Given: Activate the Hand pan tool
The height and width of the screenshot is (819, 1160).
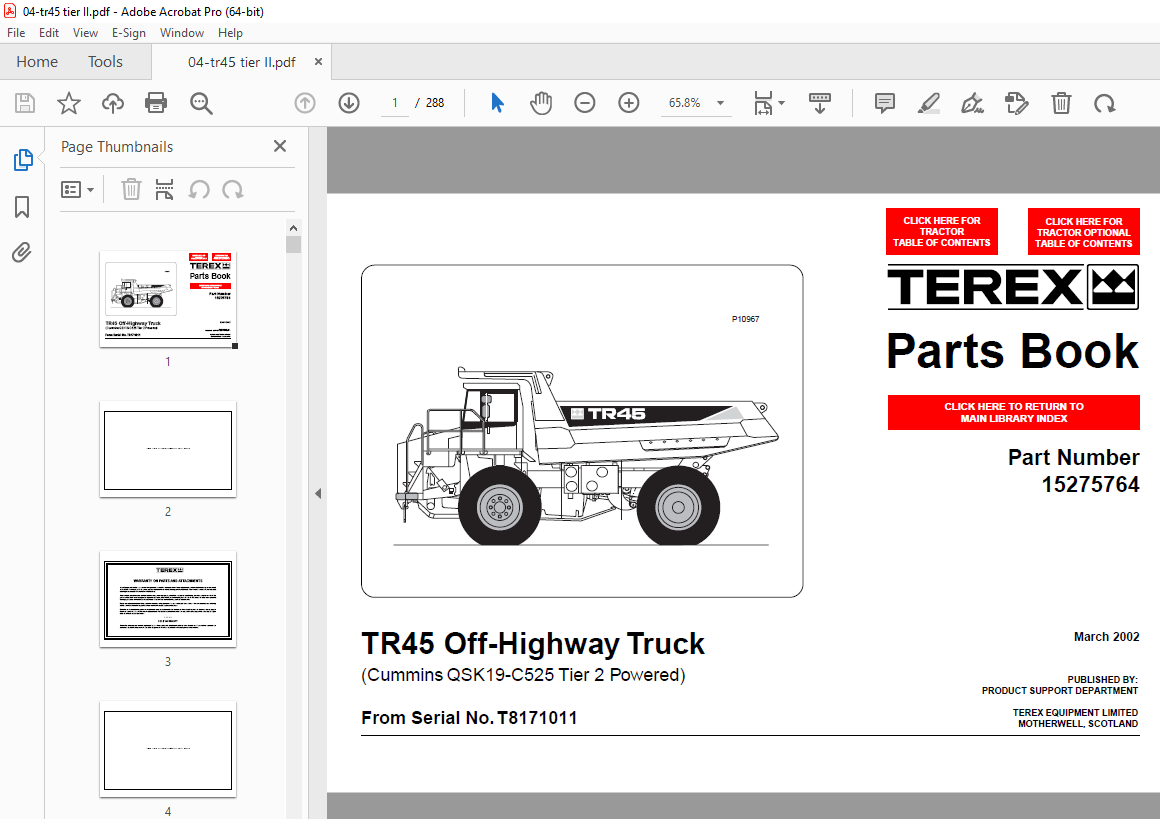Looking at the screenshot, I should 541,103.
